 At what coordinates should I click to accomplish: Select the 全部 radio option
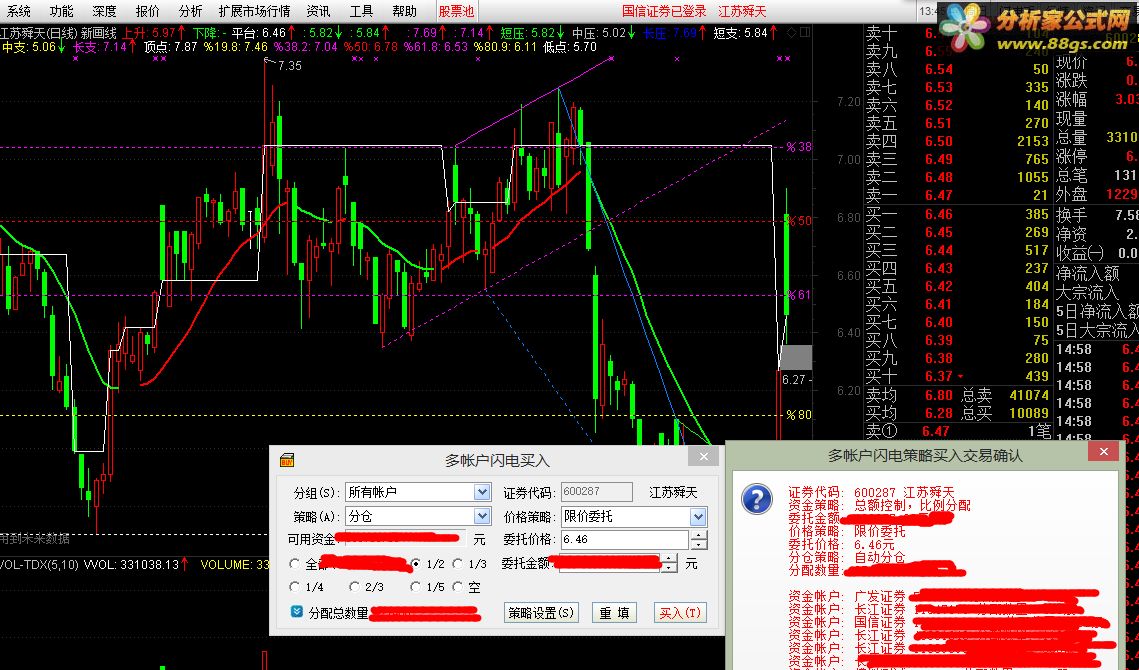294,564
